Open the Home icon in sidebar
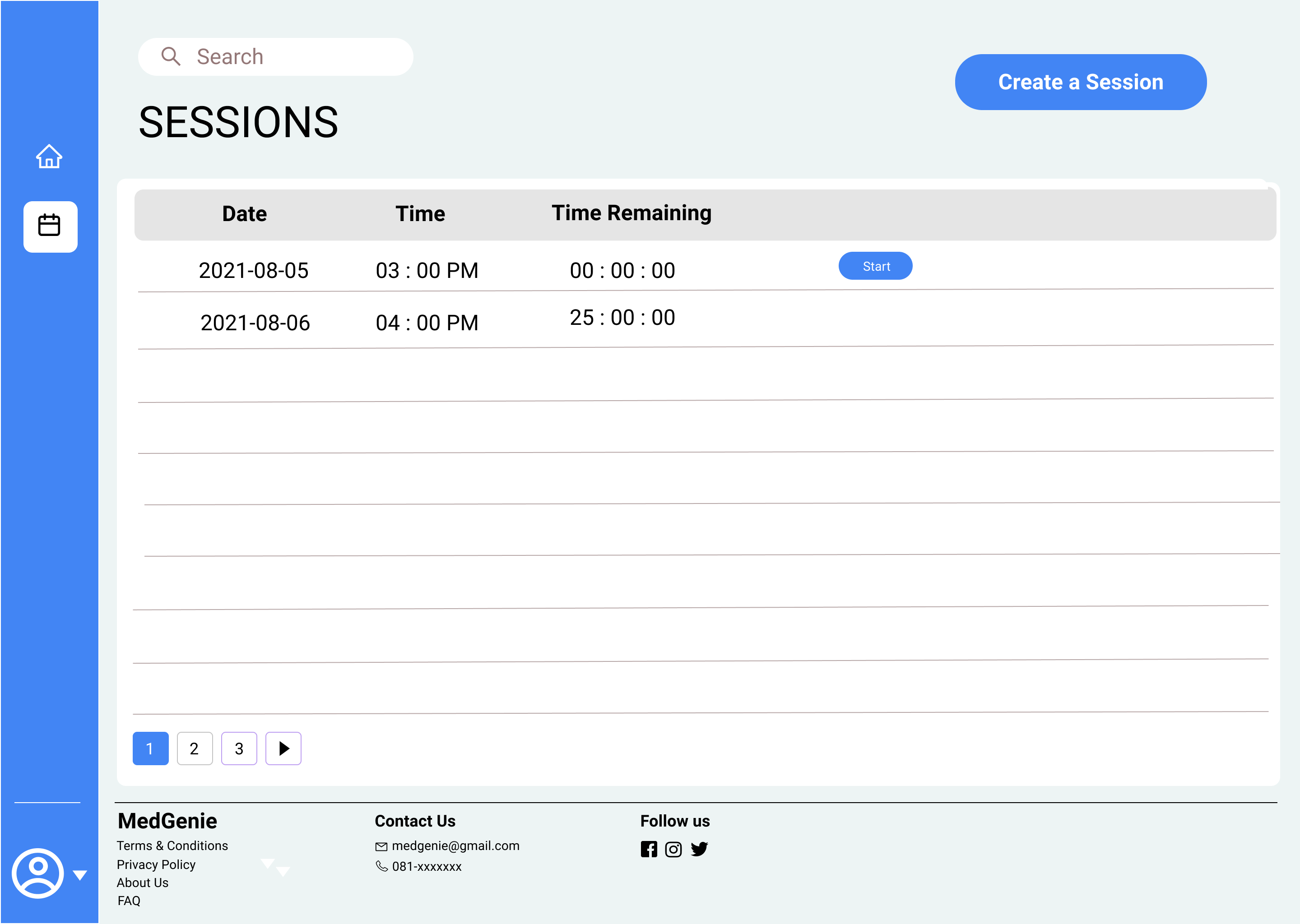Screen dimensions: 1300x924 [x=49, y=157]
